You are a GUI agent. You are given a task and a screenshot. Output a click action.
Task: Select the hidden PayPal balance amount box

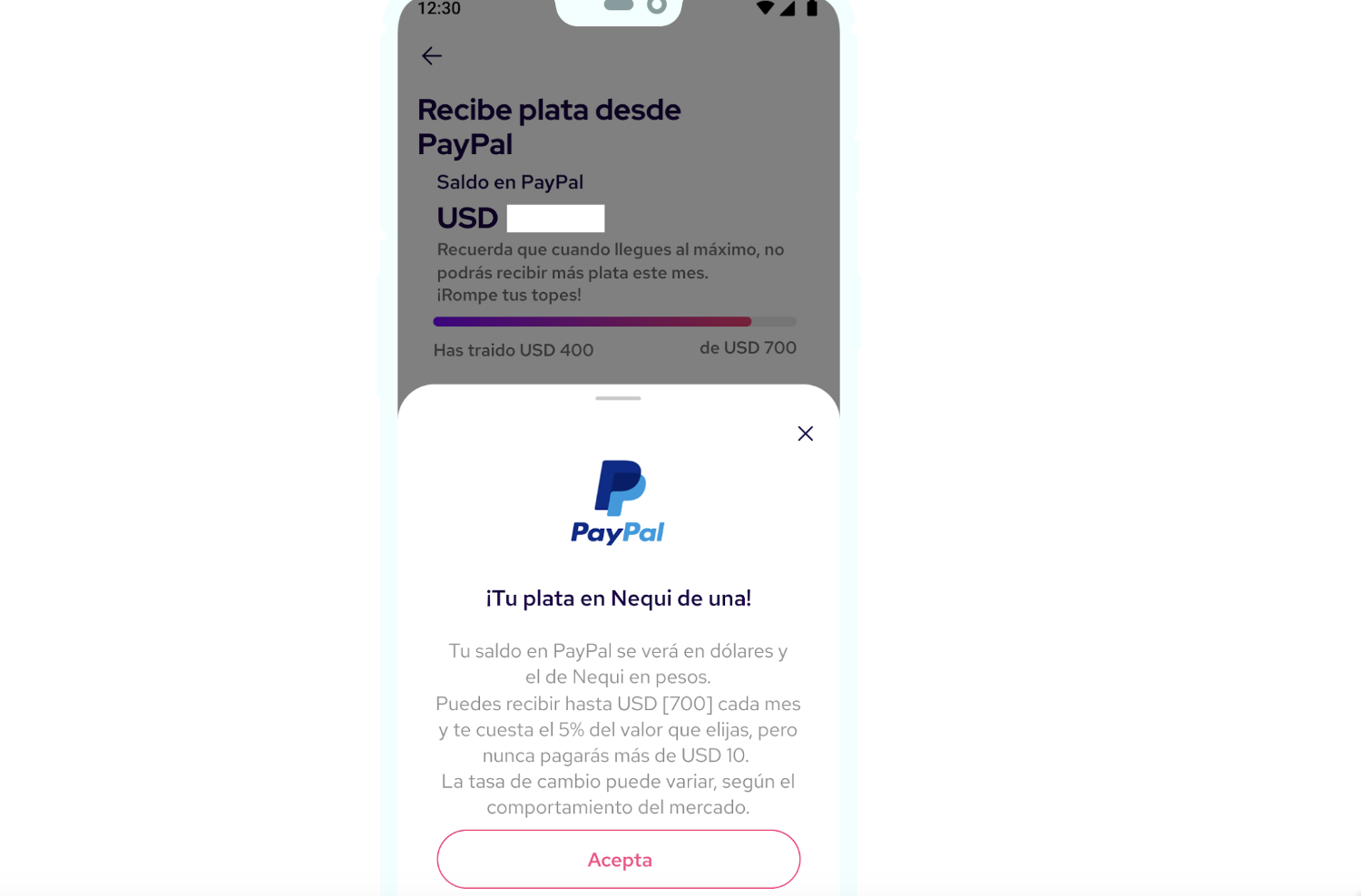[555, 219]
